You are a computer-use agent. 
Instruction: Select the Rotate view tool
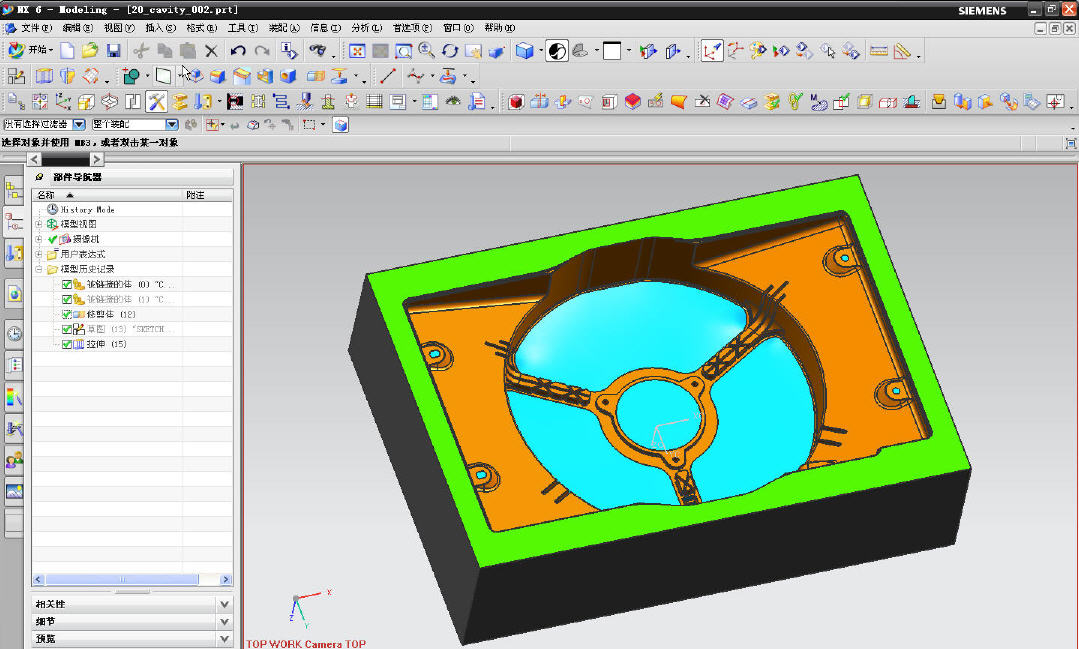450,50
